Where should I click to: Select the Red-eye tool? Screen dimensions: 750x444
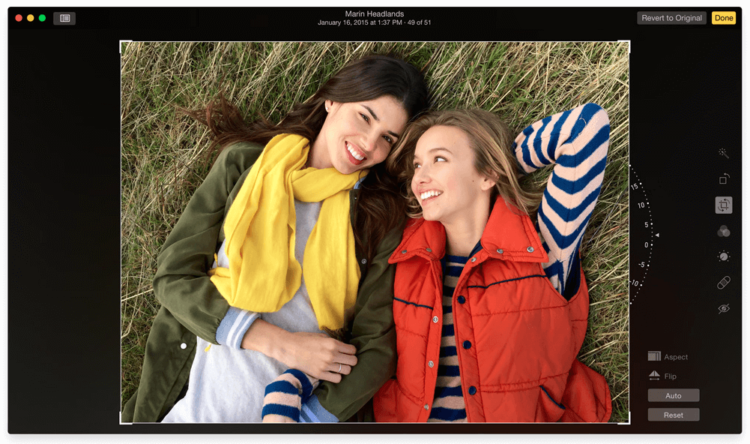(x=724, y=309)
